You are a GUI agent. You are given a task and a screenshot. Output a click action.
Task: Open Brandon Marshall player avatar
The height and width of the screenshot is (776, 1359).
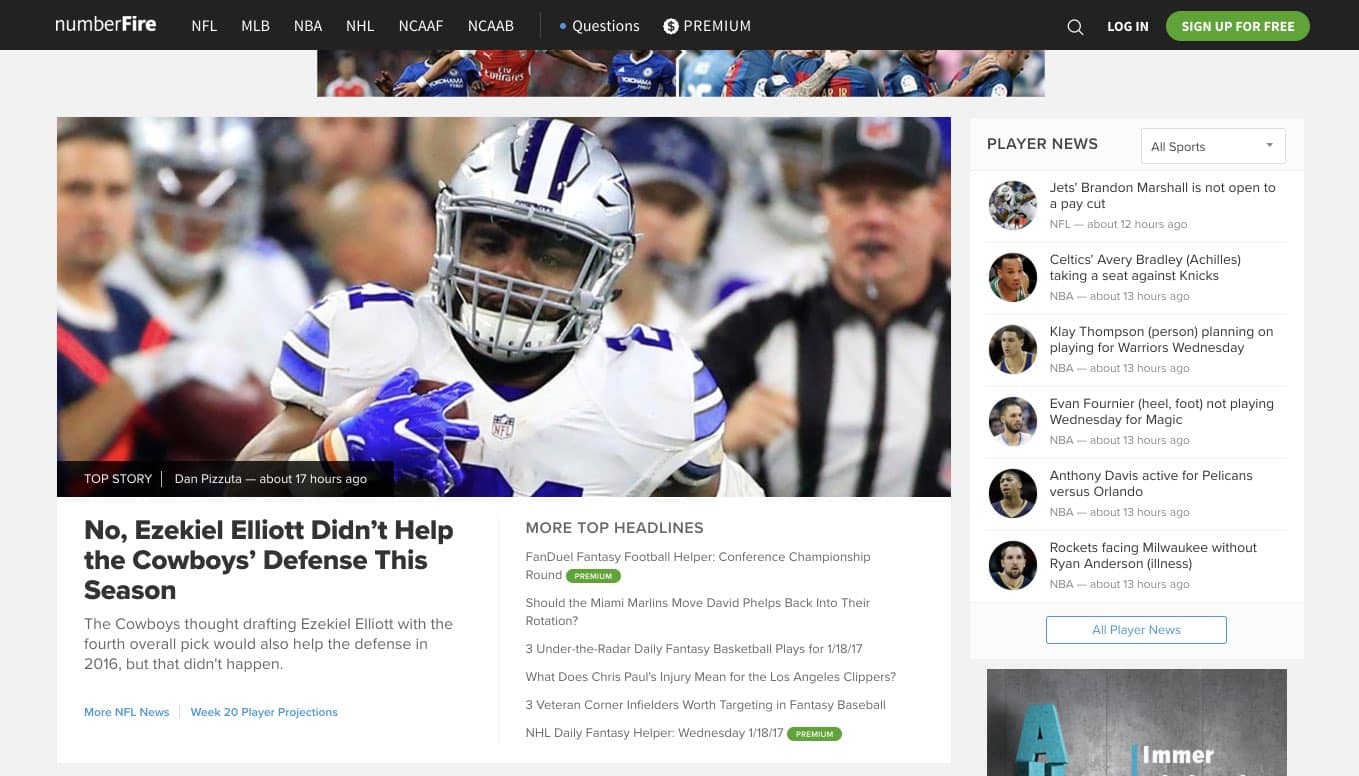click(1013, 205)
